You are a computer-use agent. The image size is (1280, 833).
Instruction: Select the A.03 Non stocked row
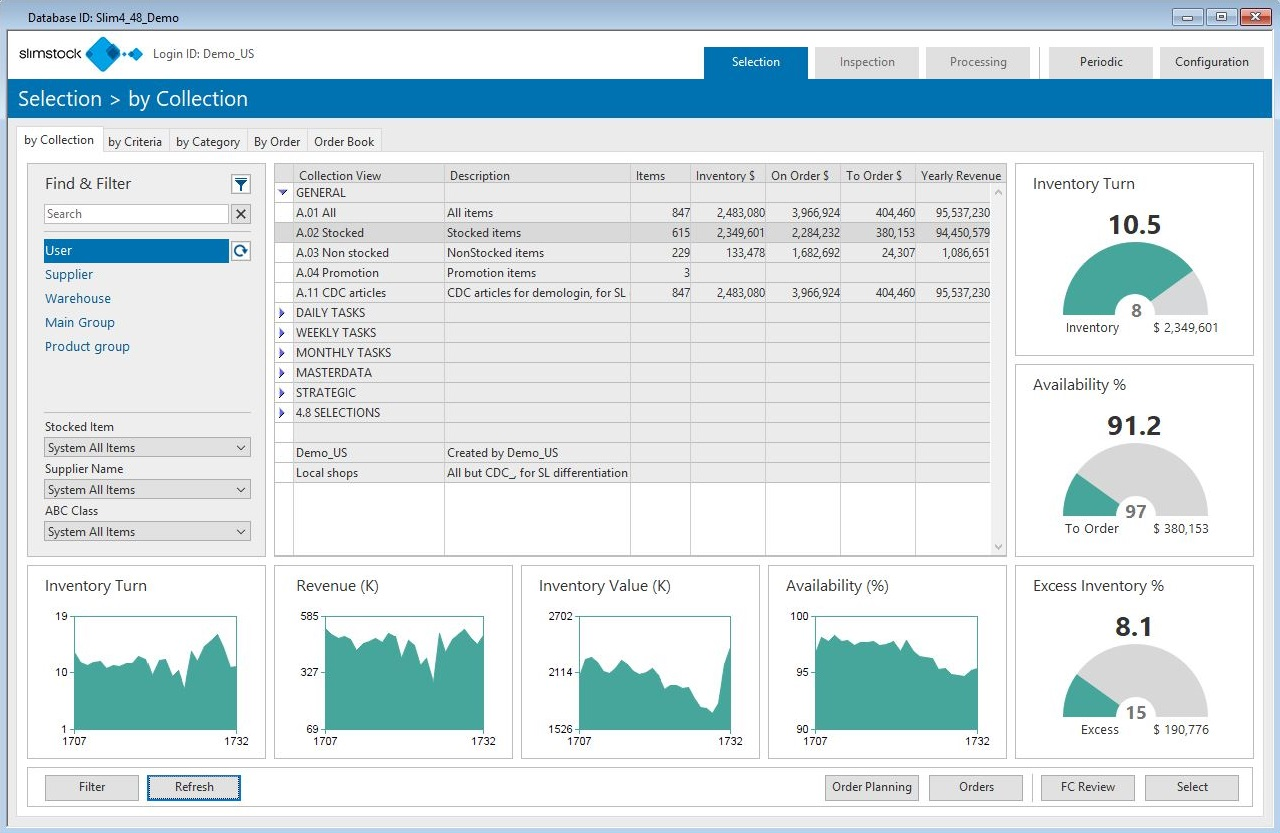pyautogui.click(x=342, y=253)
